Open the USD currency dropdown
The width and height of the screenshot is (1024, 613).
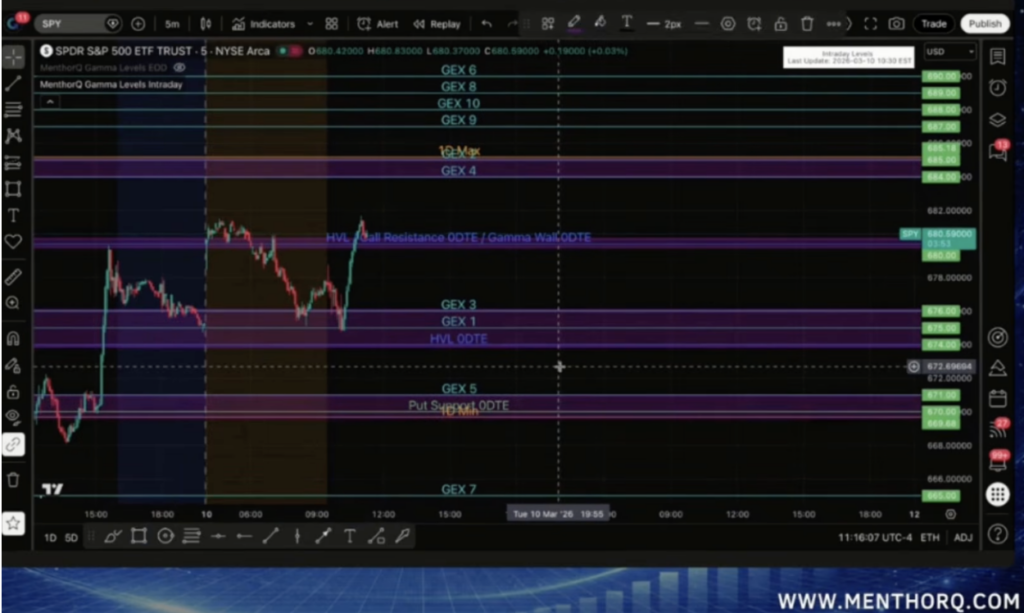950,52
